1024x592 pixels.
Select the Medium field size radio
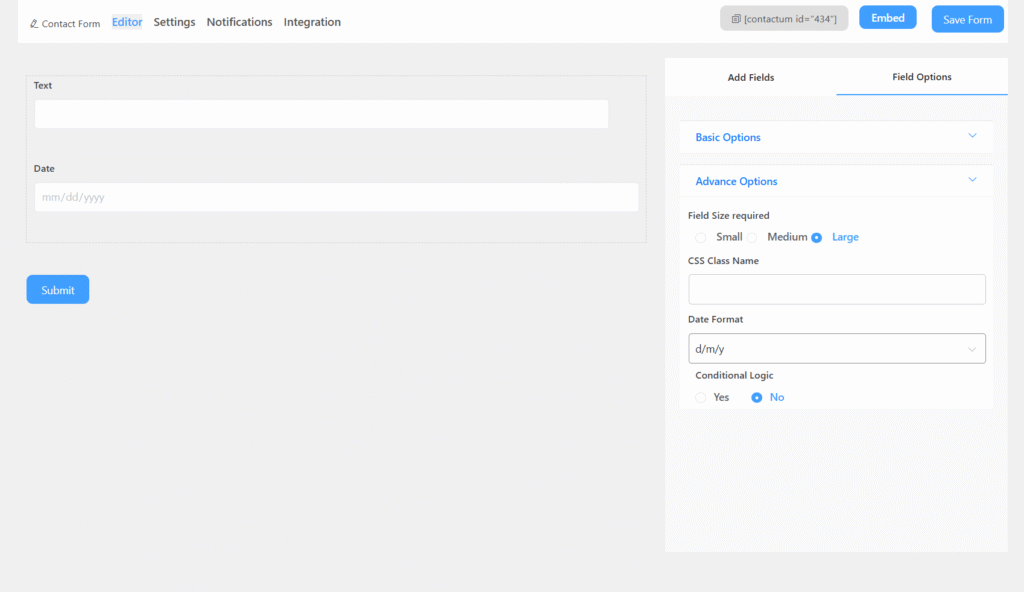[x=752, y=238]
